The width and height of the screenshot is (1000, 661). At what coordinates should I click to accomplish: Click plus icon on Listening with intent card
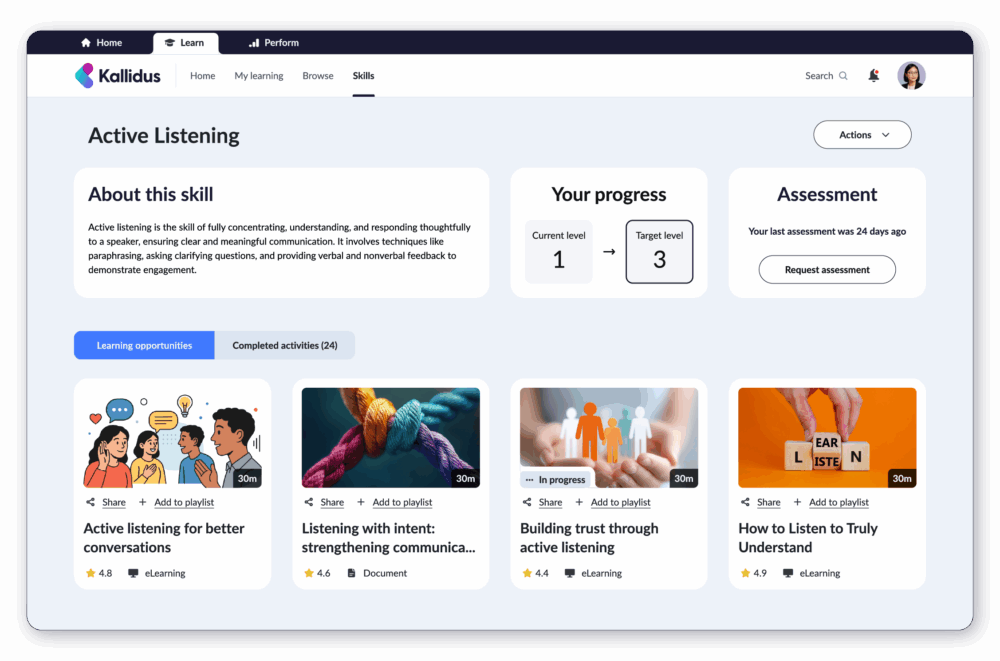coord(361,502)
